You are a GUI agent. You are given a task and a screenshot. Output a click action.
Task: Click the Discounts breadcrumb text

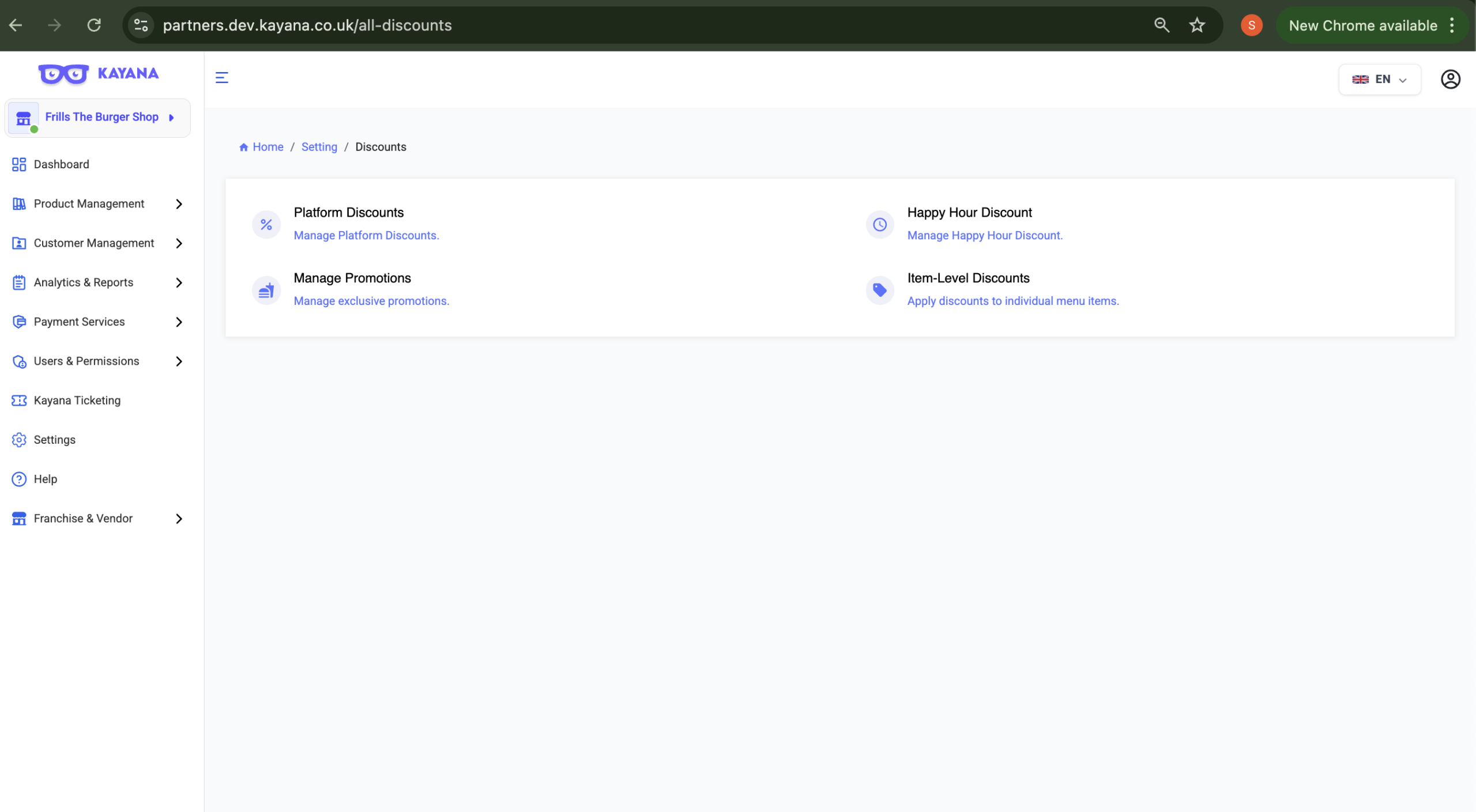click(x=381, y=147)
